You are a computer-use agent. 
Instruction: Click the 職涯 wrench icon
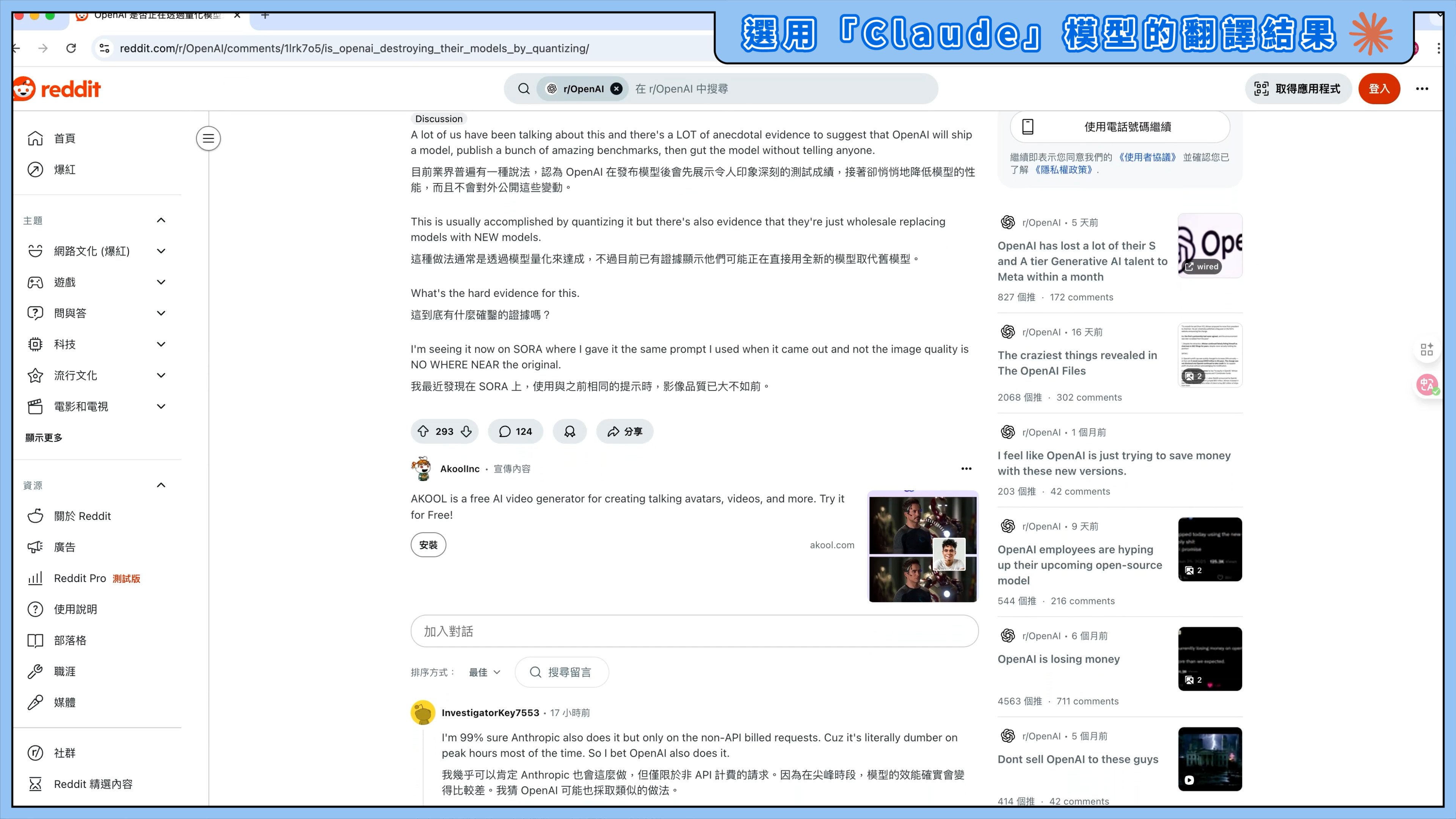pyautogui.click(x=35, y=672)
